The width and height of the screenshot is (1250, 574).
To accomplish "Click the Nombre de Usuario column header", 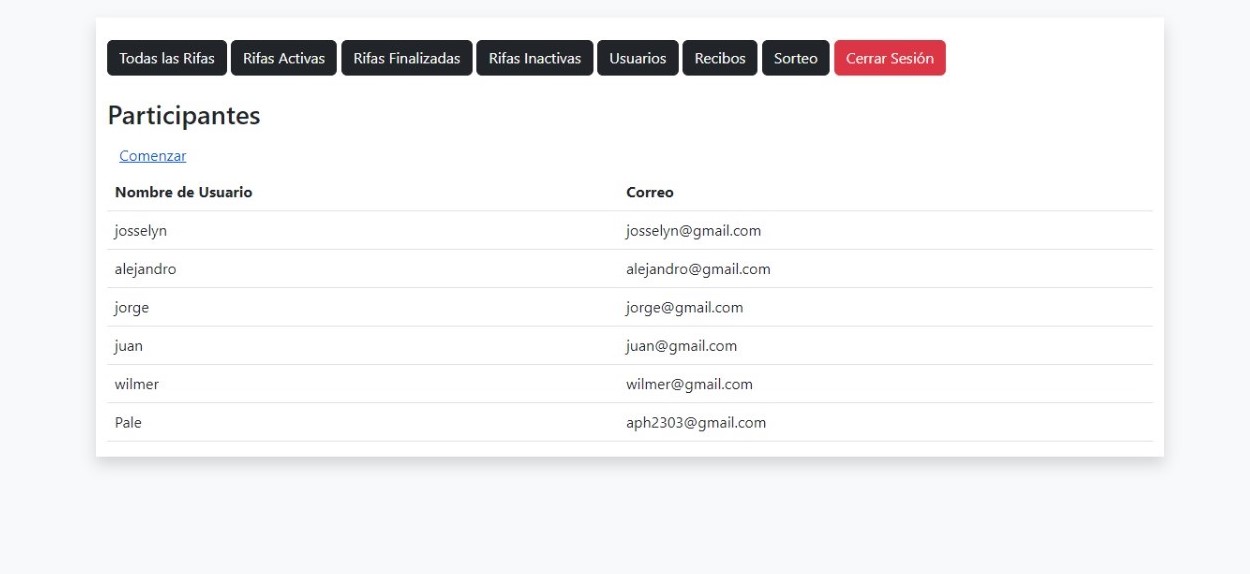I will tap(184, 192).
